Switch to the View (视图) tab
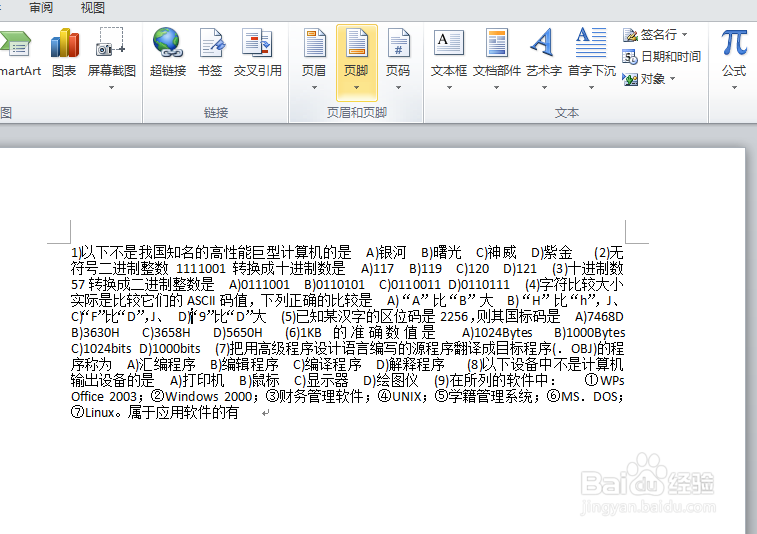 pos(93,8)
